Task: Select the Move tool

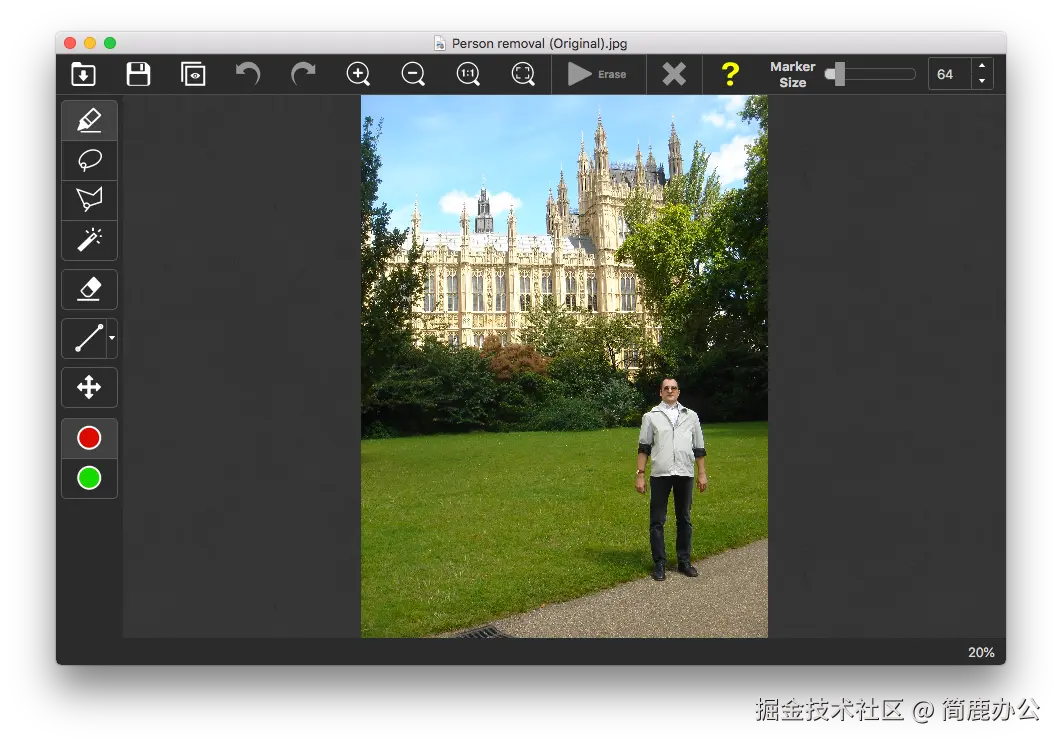Action: tap(89, 387)
